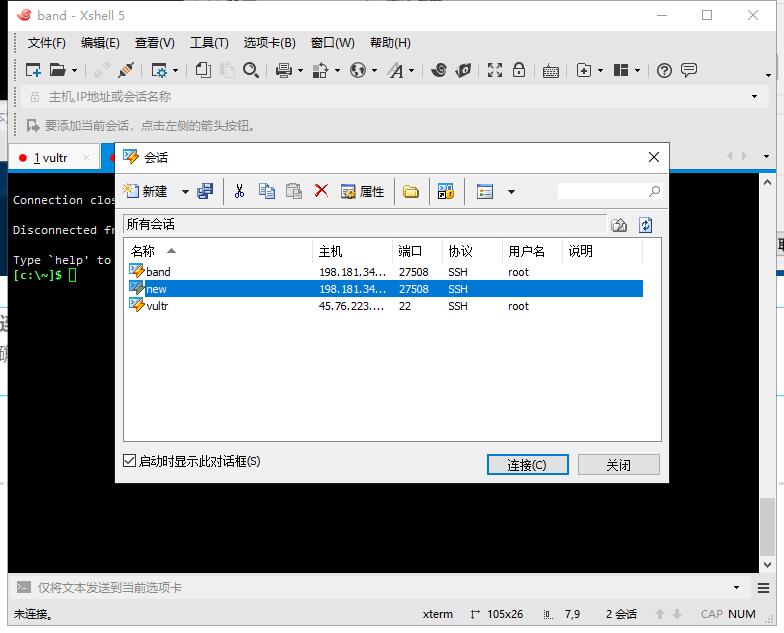This screenshot has height=633, width=784.
Task: Click the Font A icon
Action: pos(396,70)
